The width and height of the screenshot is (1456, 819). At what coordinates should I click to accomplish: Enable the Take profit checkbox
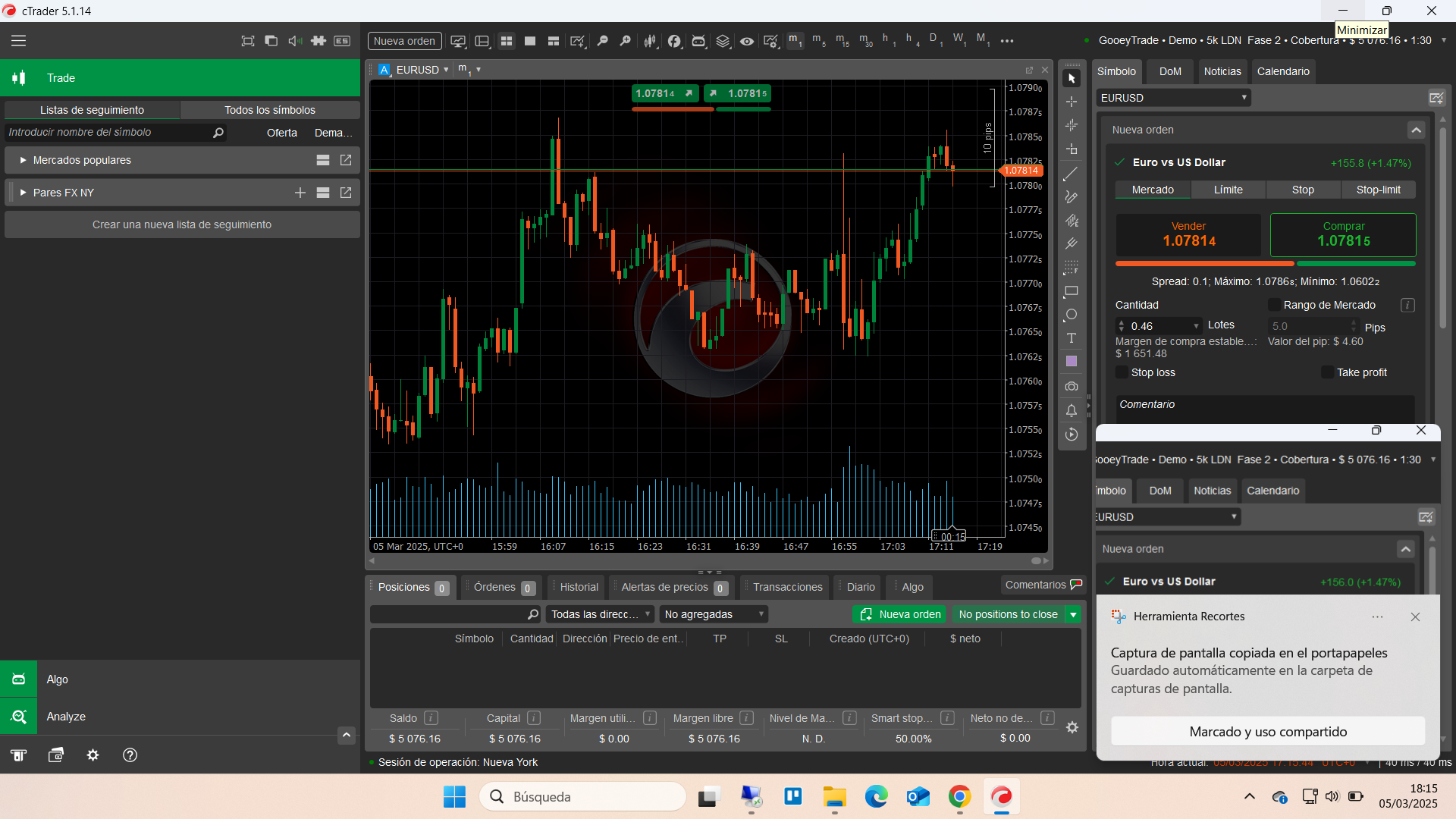(x=1327, y=372)
